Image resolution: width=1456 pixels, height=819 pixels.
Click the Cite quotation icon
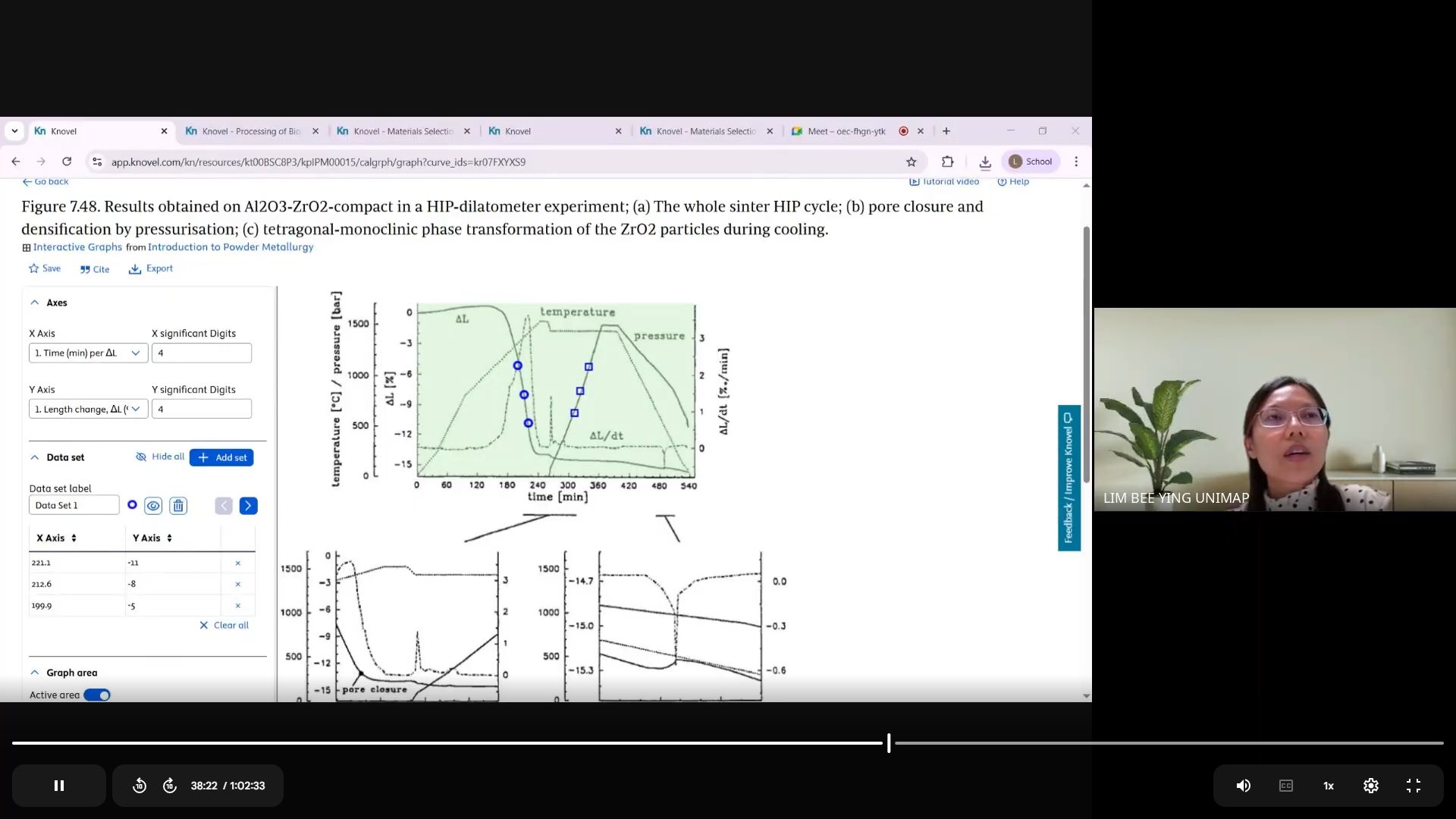pyautogui.click(x=85, y=269)
